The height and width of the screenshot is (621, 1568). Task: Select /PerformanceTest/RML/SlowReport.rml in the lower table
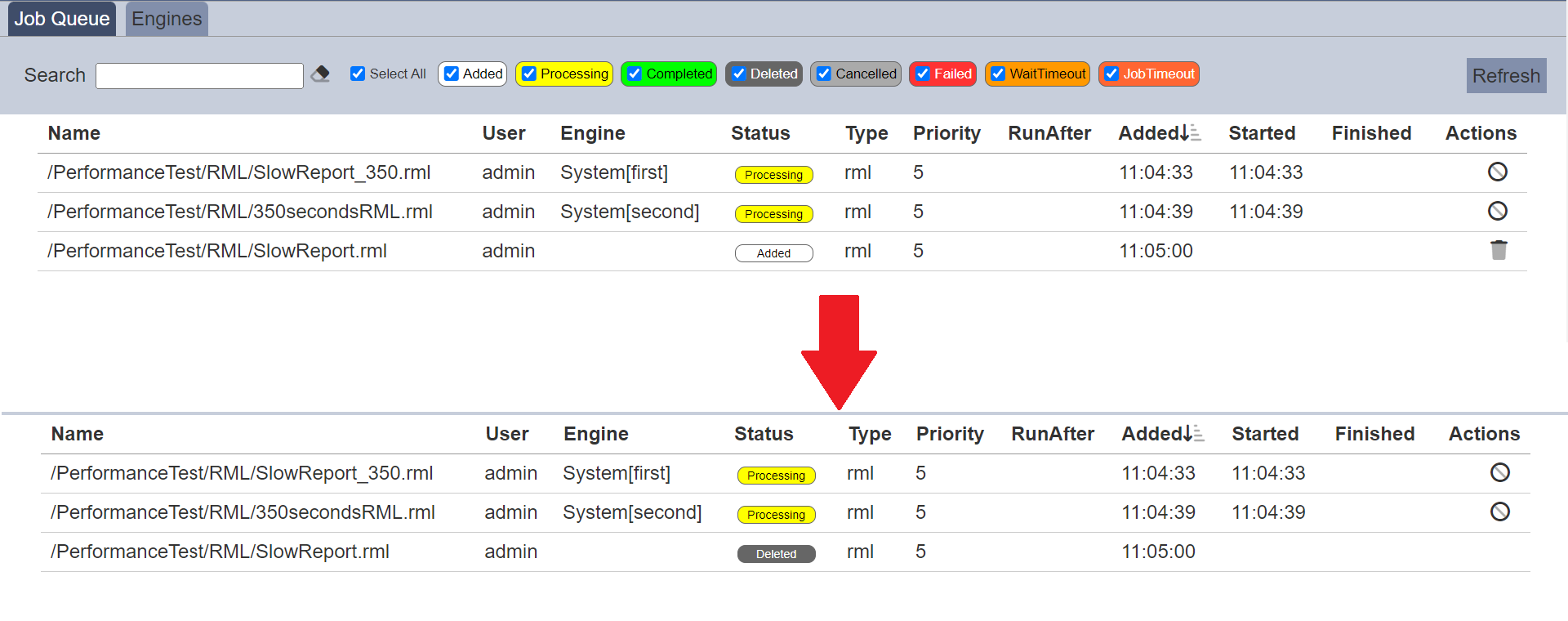[220, 552]
